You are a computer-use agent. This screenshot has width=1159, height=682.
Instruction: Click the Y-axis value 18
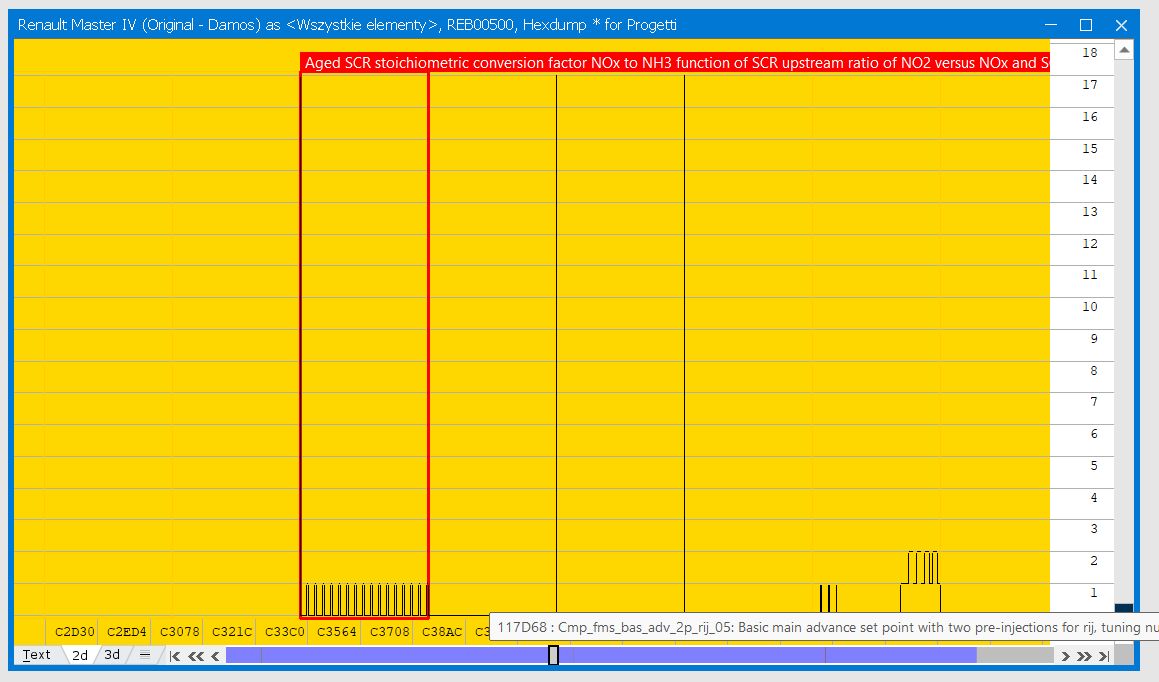point(1090,52)
